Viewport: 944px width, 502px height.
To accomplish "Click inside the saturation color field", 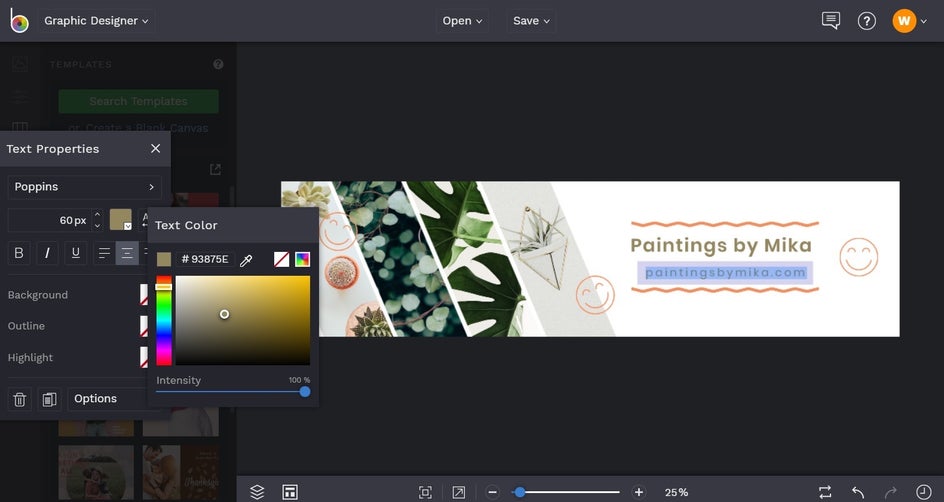I will pyautogui.click(x=243, y=320).
